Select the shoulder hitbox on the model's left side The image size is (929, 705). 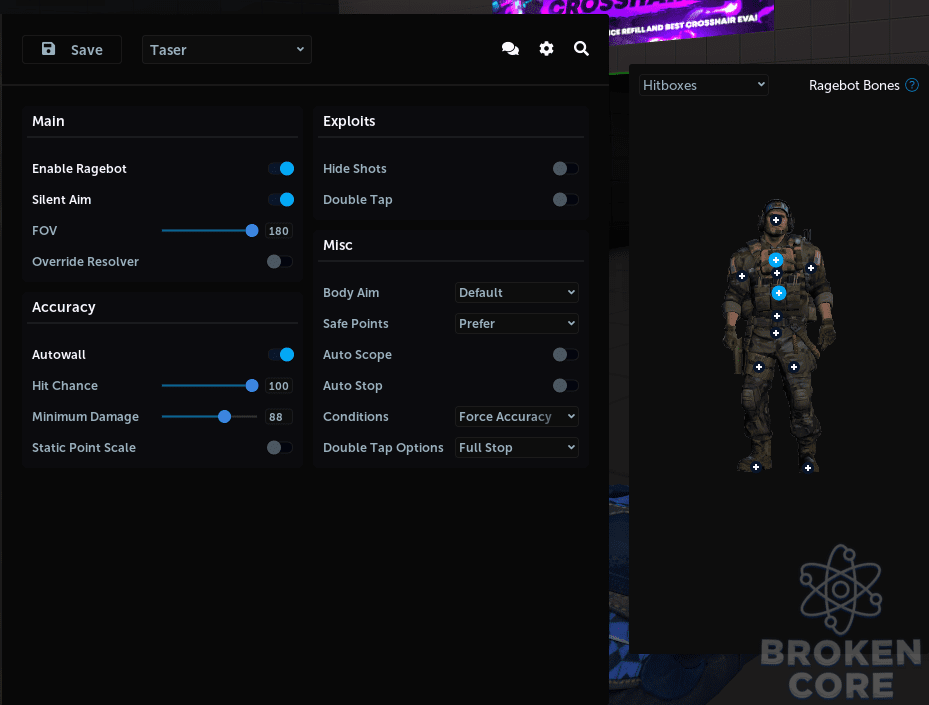point(741,275)
